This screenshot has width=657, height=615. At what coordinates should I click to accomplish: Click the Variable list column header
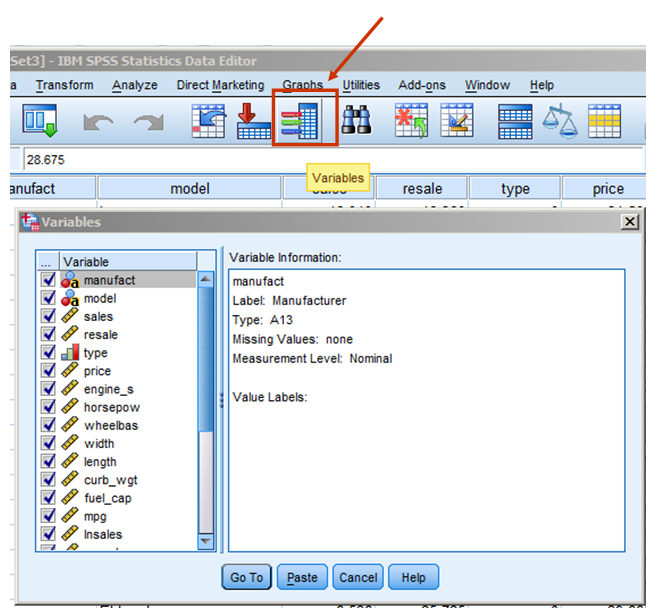[129, 261]
